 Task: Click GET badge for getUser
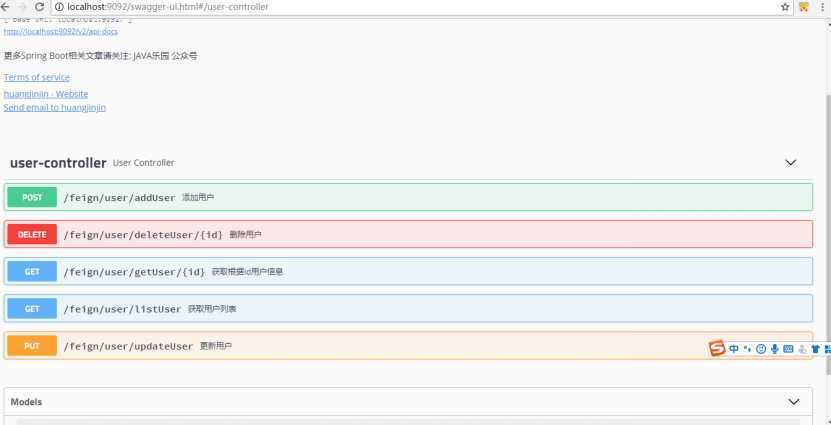click(x=32, y=271)
